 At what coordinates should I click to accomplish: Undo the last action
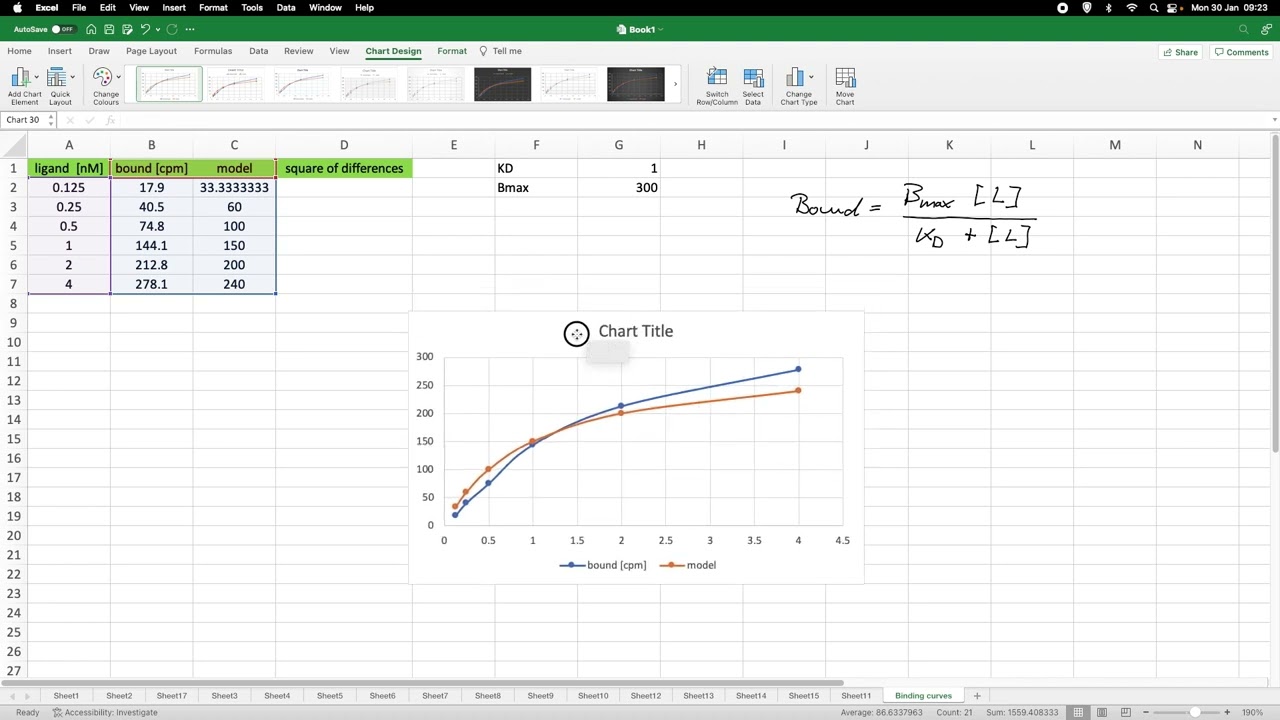145,29
